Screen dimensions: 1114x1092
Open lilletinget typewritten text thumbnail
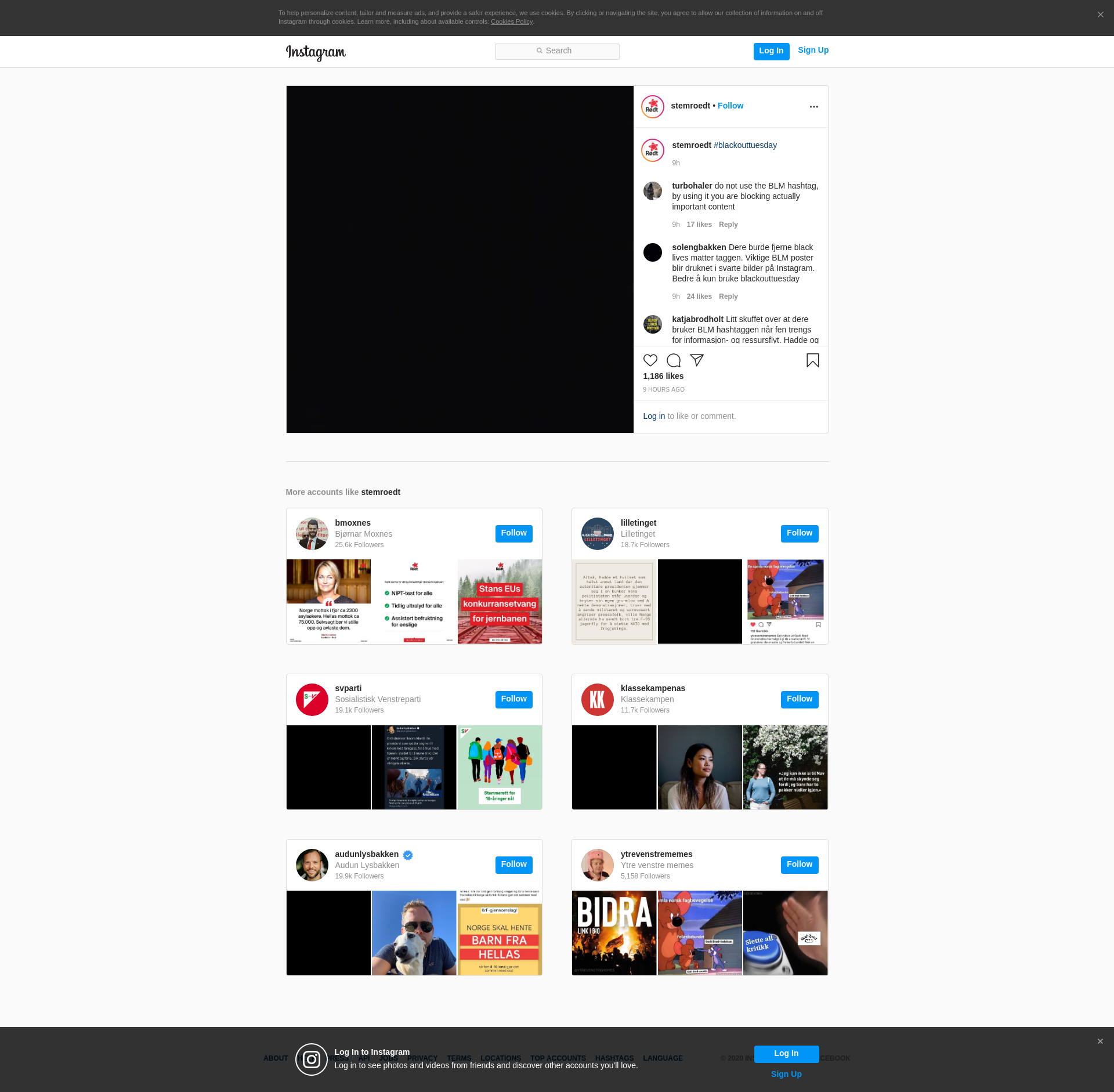click(614, 602)
